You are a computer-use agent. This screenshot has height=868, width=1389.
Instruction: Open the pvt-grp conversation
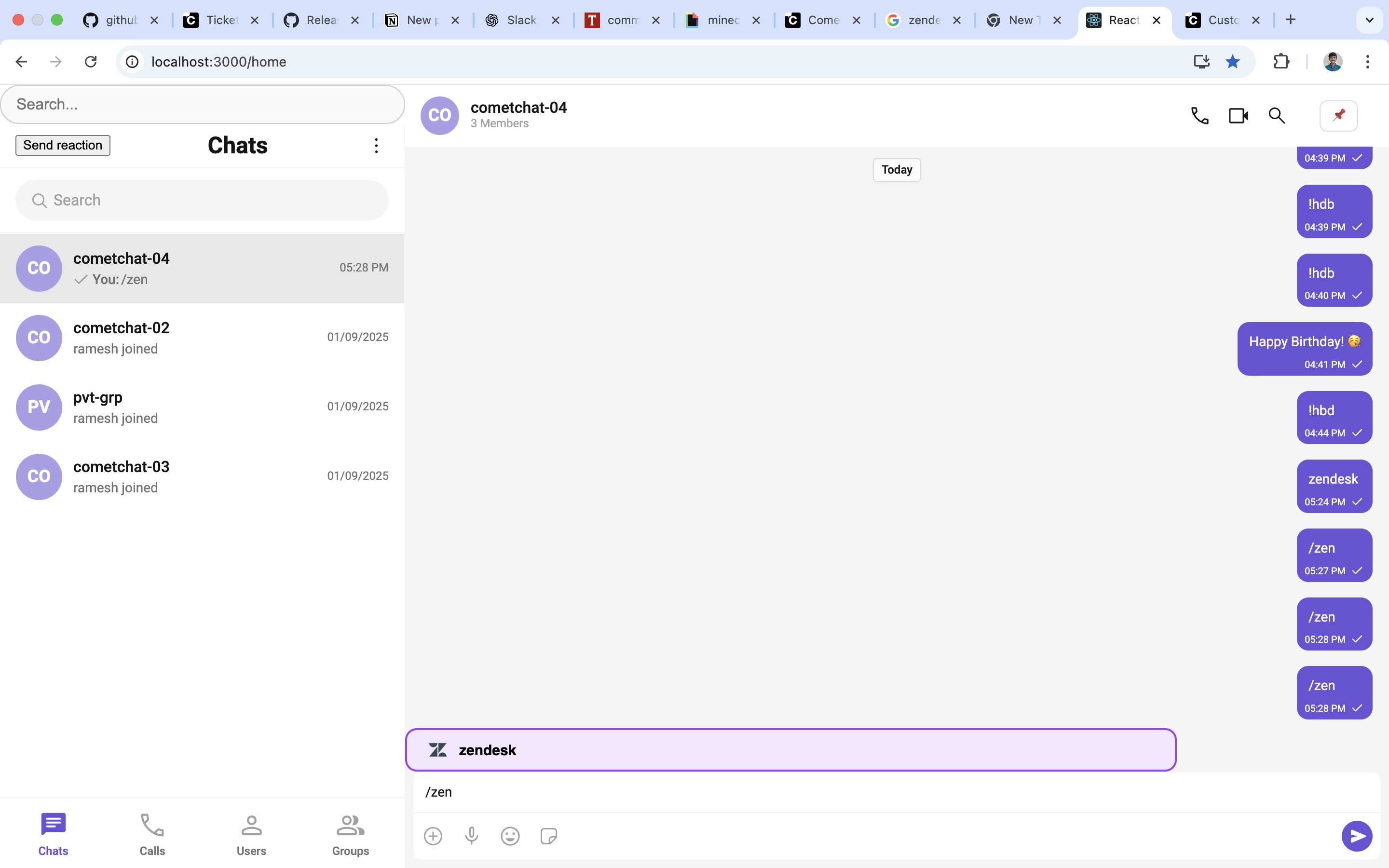(202, 407)
